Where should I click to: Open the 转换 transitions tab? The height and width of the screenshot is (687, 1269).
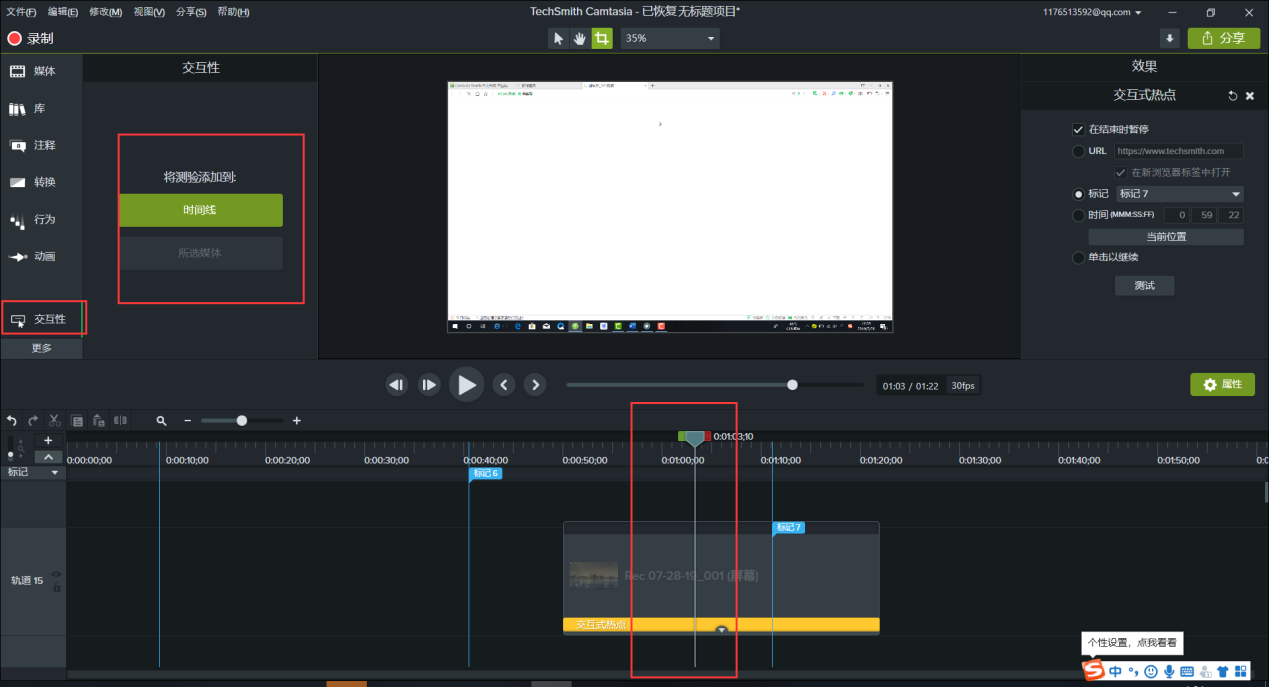coord(41,182)
